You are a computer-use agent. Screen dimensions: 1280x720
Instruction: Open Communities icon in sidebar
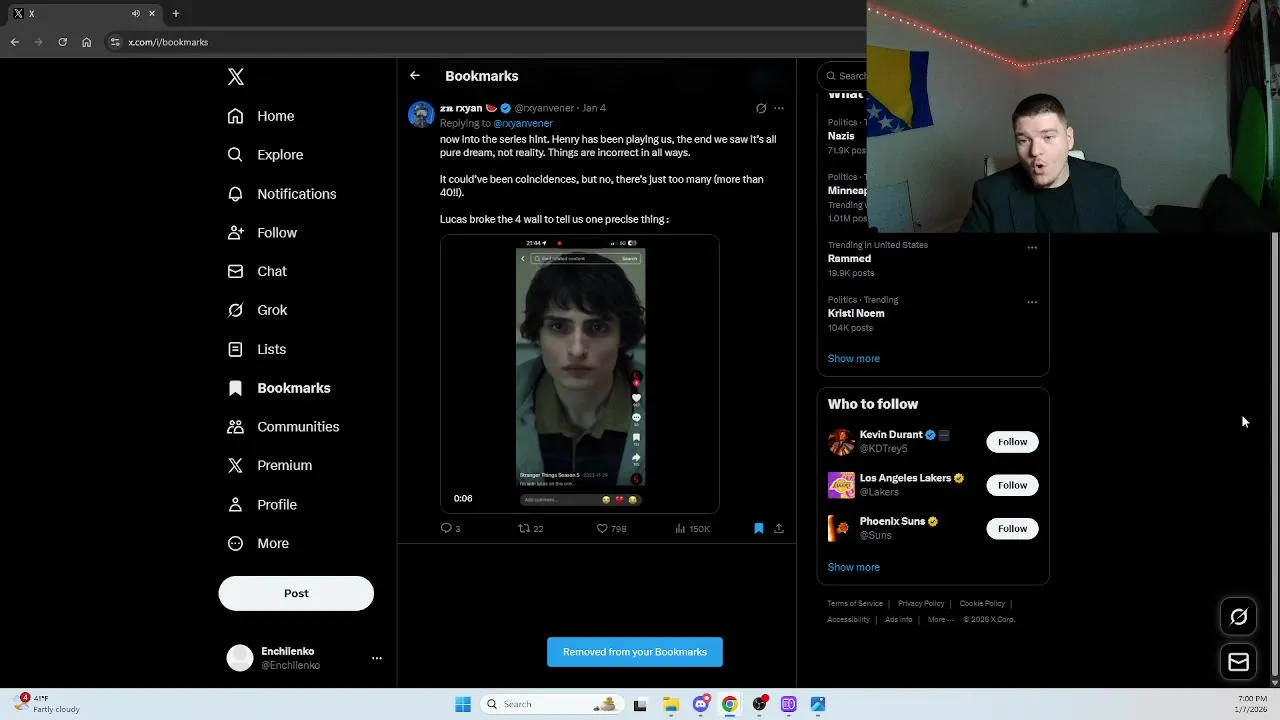[235, 427]
